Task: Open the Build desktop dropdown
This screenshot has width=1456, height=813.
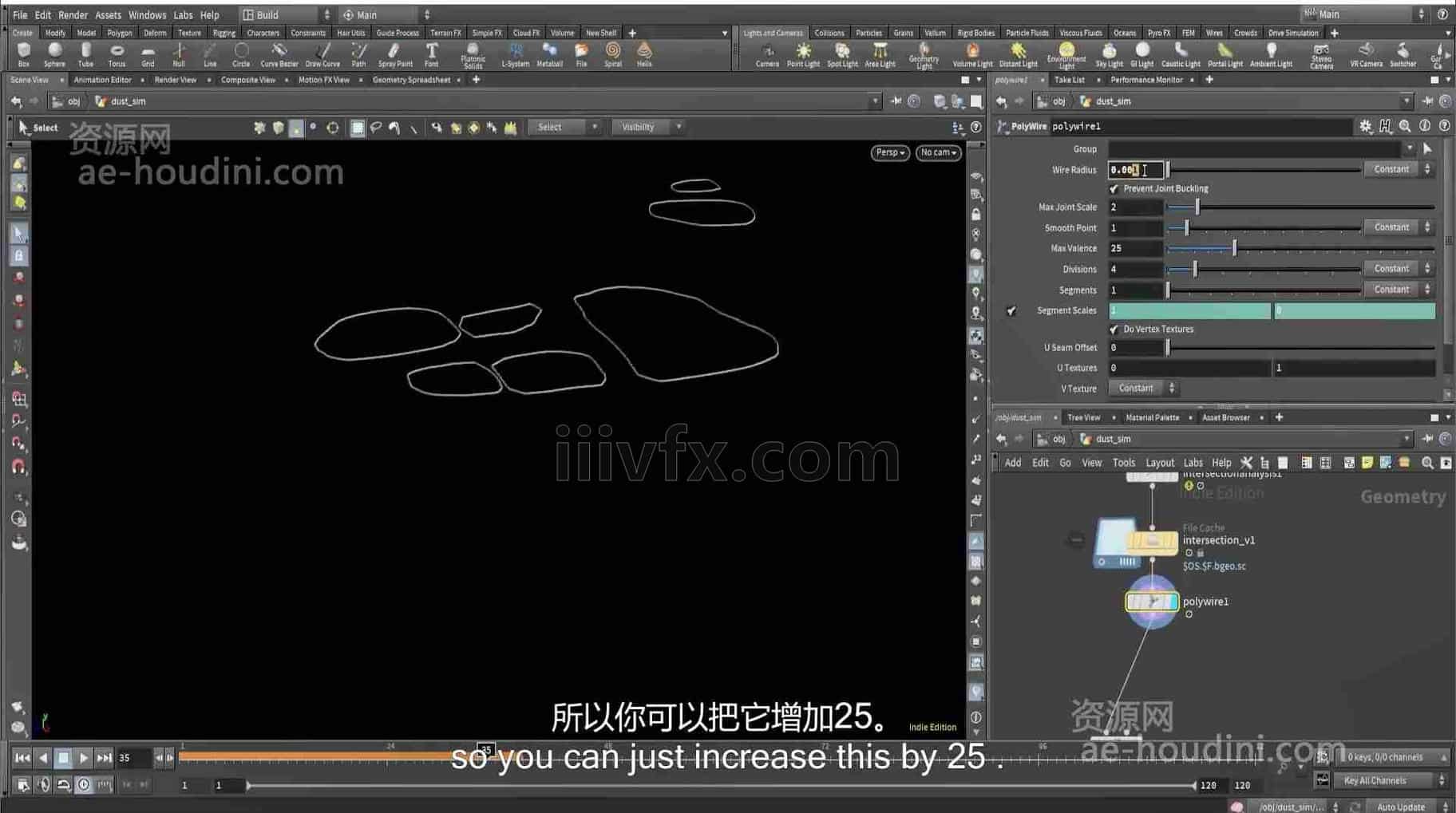Action: tap(286, 15)
